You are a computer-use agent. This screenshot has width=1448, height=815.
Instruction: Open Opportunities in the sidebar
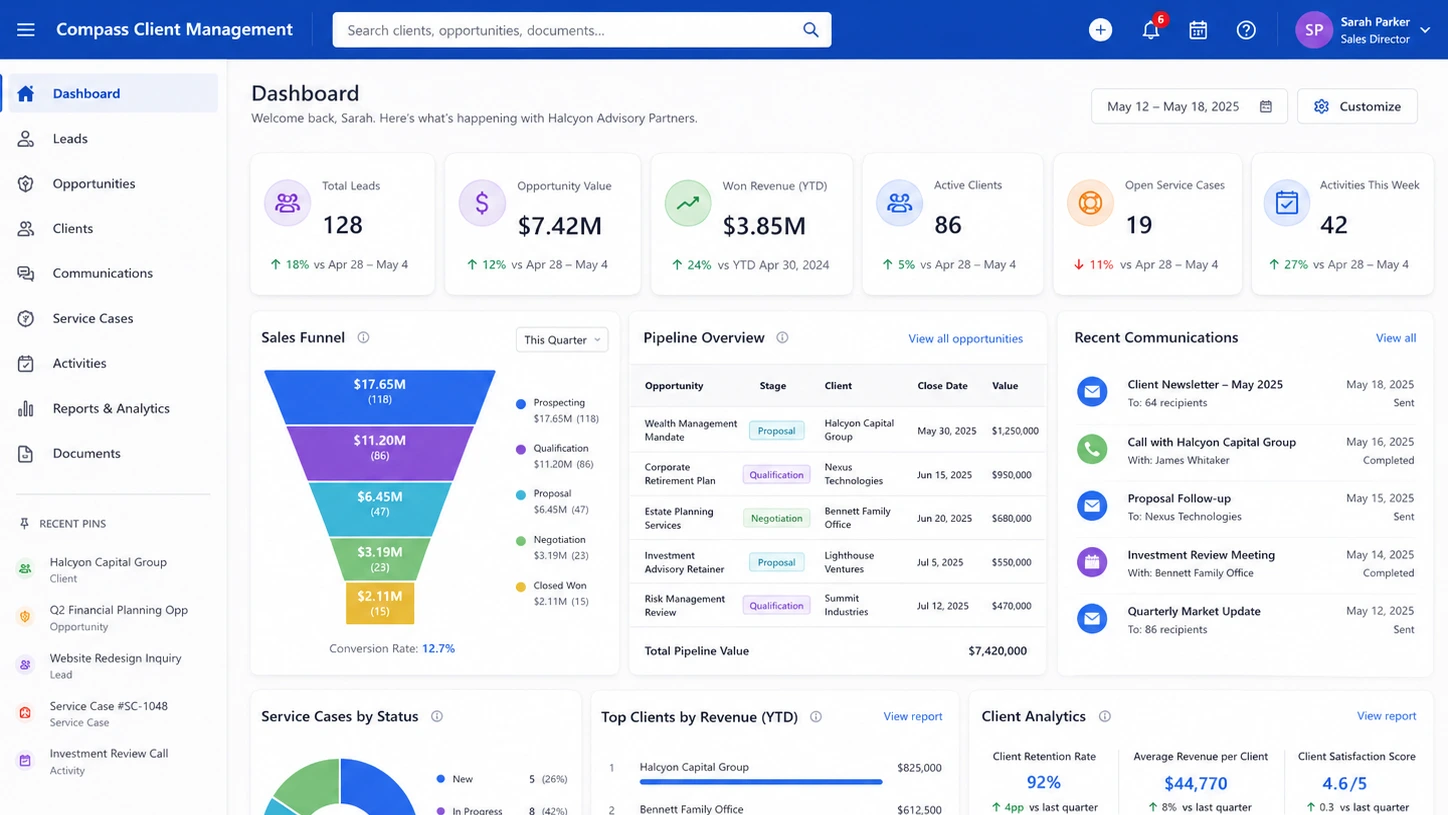point(113,183)
